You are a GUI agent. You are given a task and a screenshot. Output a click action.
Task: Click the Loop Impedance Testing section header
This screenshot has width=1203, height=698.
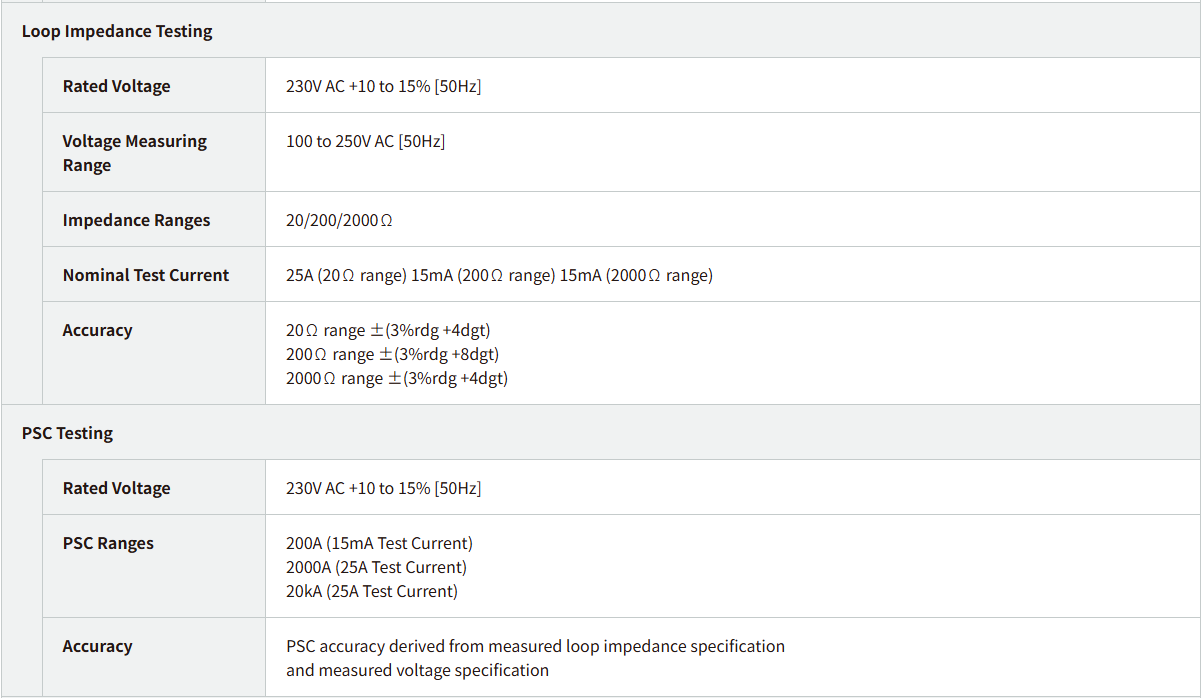pos(117,31)
